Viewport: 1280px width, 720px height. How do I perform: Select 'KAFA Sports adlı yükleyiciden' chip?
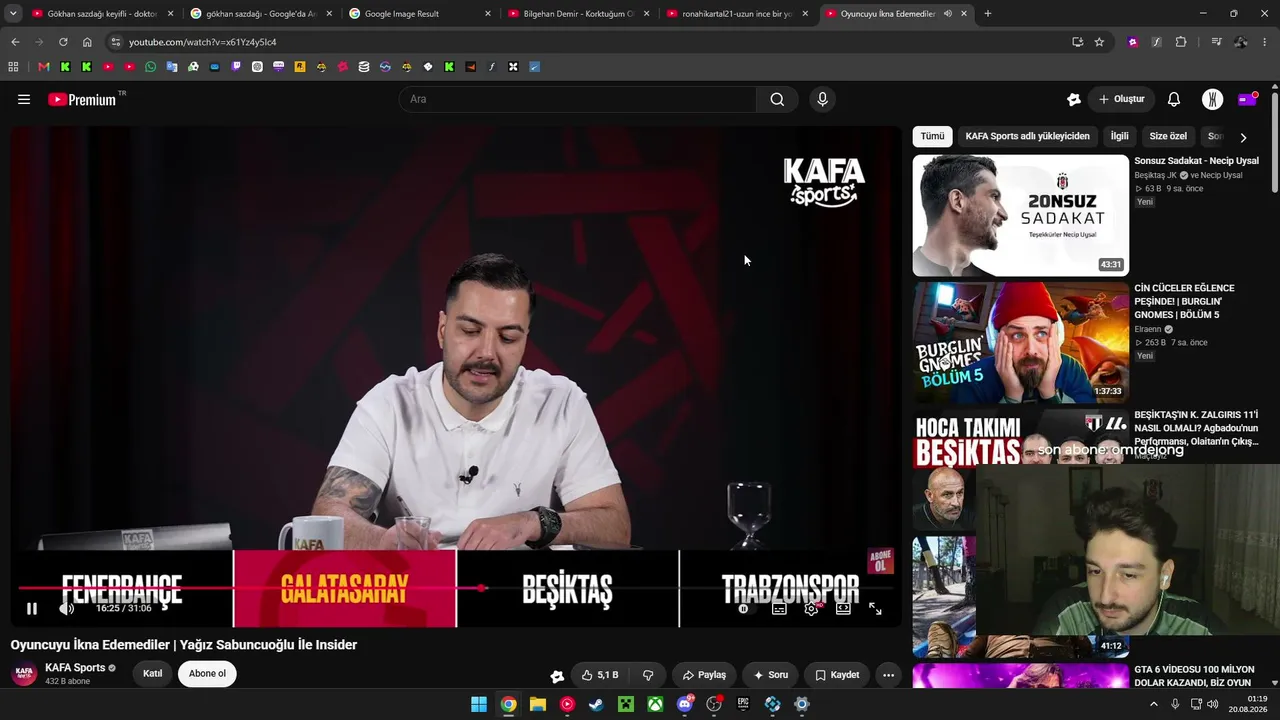[1027, 136]
